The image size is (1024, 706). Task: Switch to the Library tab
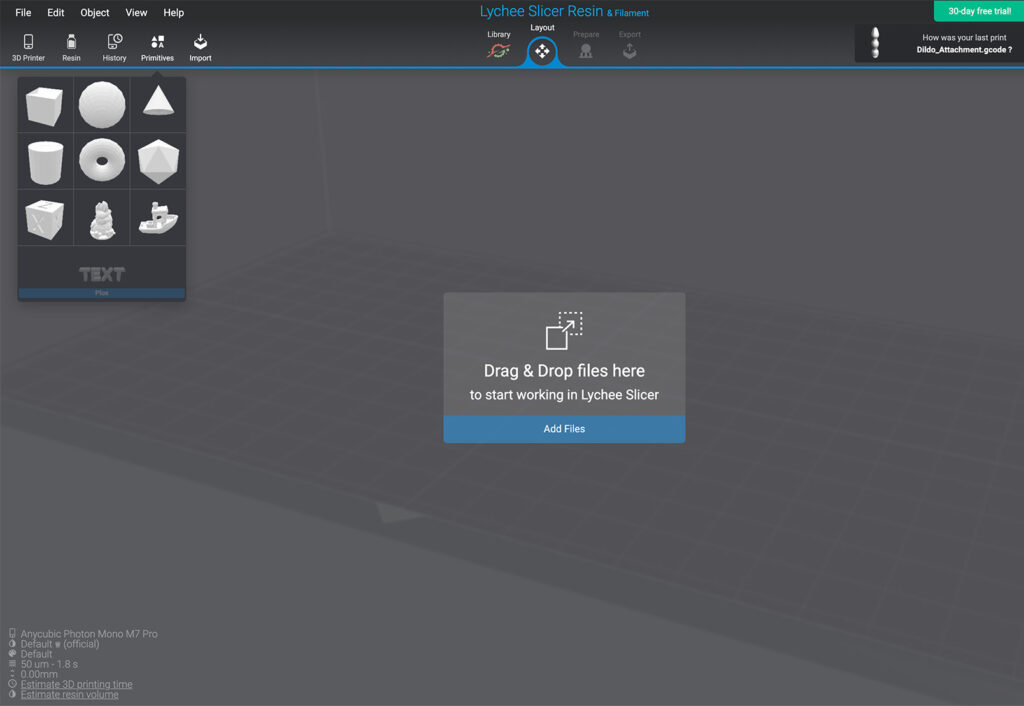pos(498,47)
